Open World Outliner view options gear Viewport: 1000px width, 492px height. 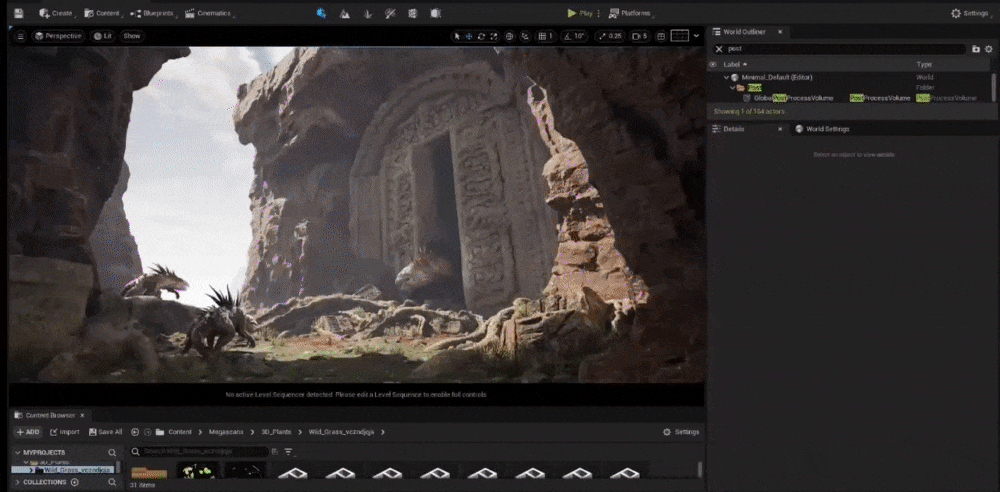(x=990, y=48)
